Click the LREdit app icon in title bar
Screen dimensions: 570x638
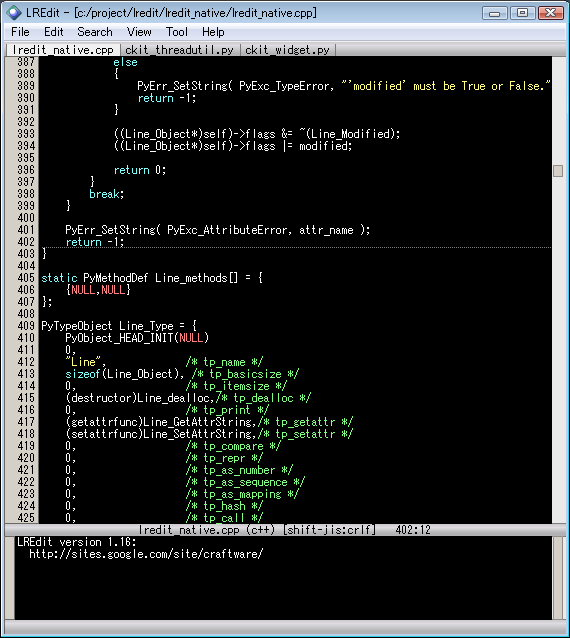13,13
